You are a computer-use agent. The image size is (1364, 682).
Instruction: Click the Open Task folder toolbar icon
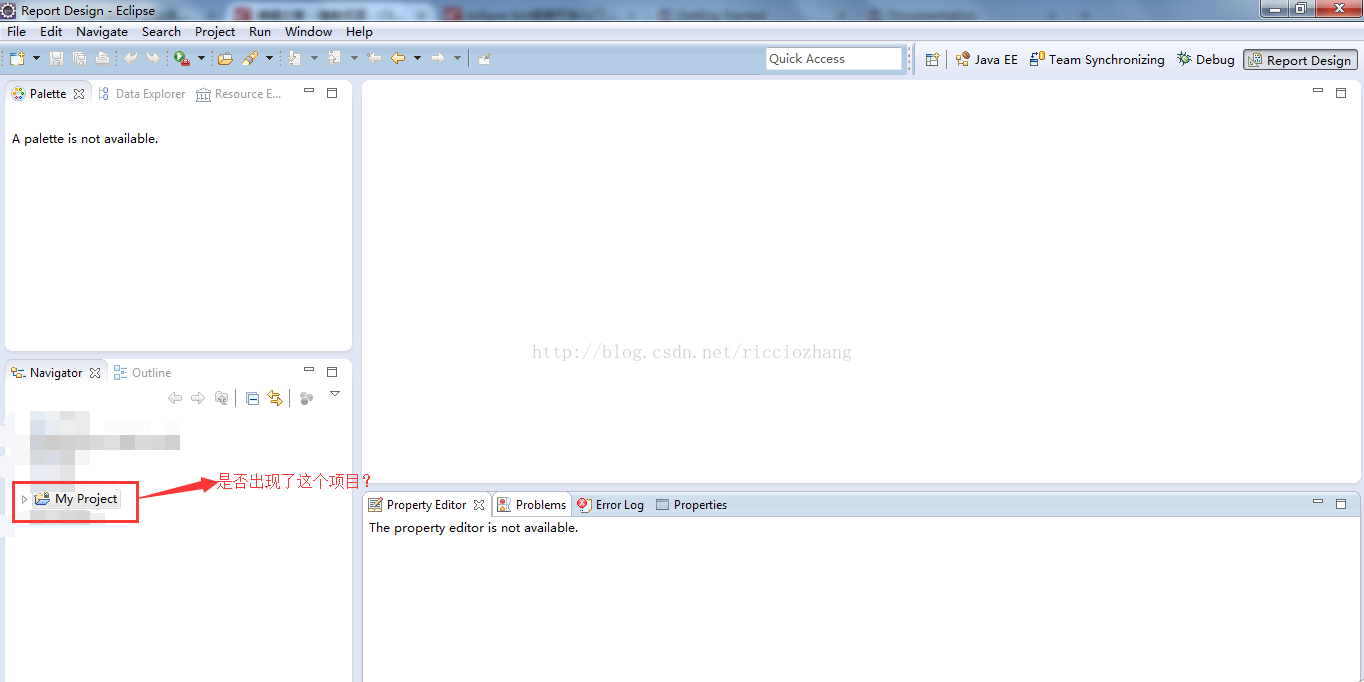point(225,59)
